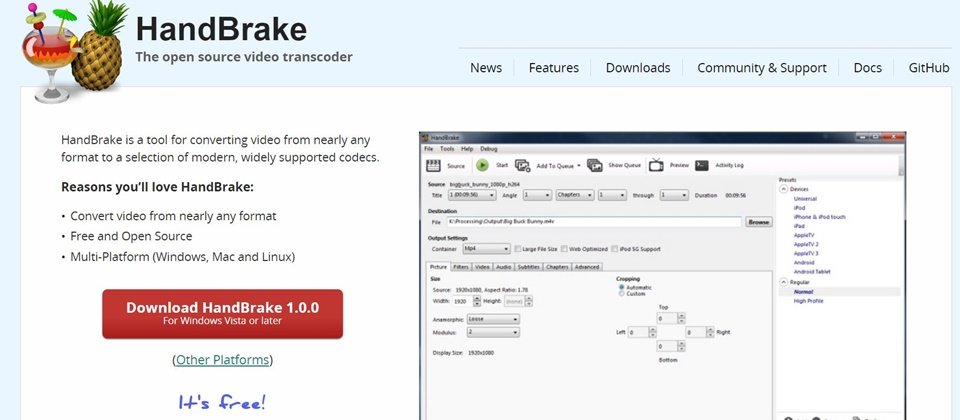Go to the Downloads nav item
The image size is (960, 420).
coord(637,68)
